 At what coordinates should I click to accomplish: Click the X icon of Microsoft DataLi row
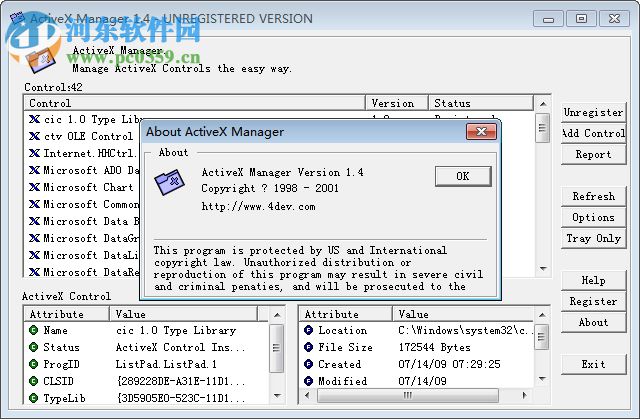[35, 255]
